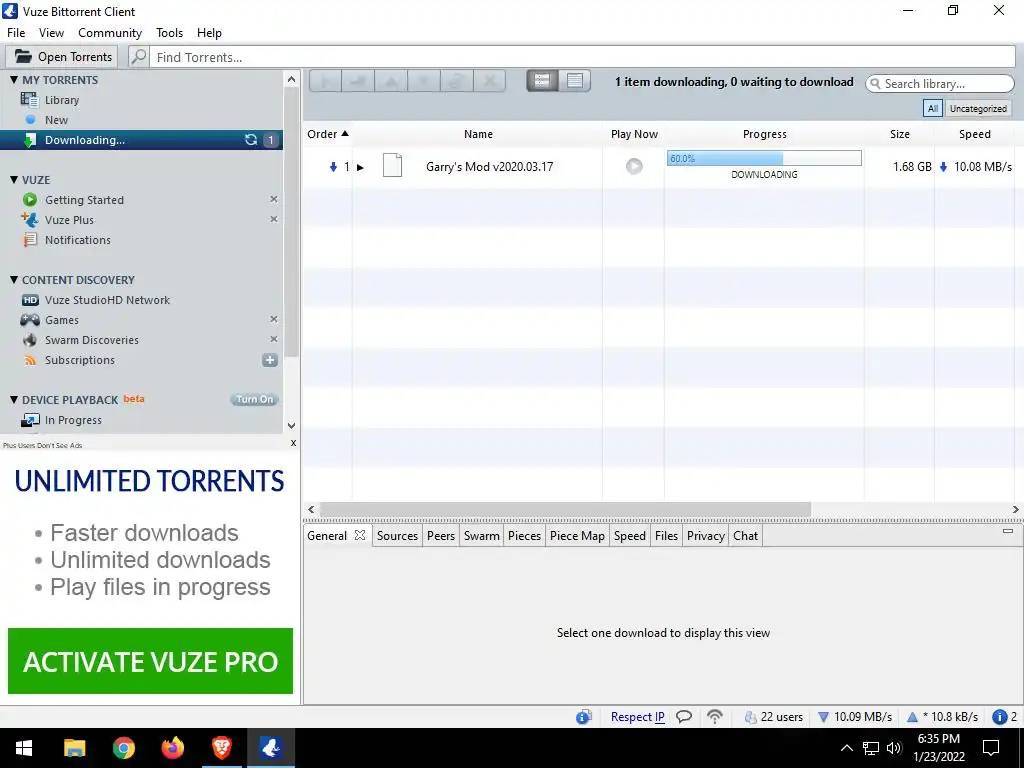
Task: Open In Progress device playback entry
Action: (x=72, y=420)
